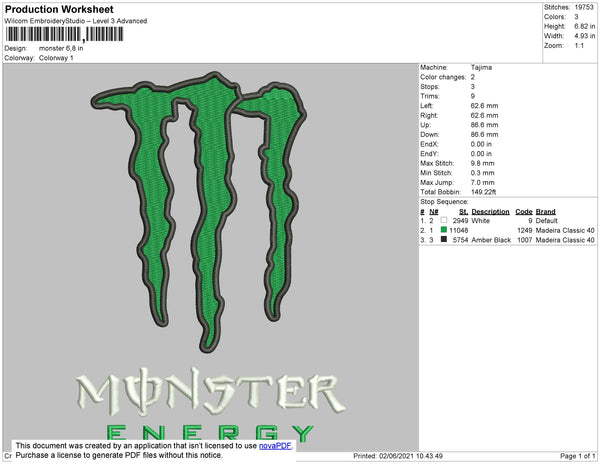
Task: Click the '62.6 mm' value beside Left
Action: click(x=484, y=106)
